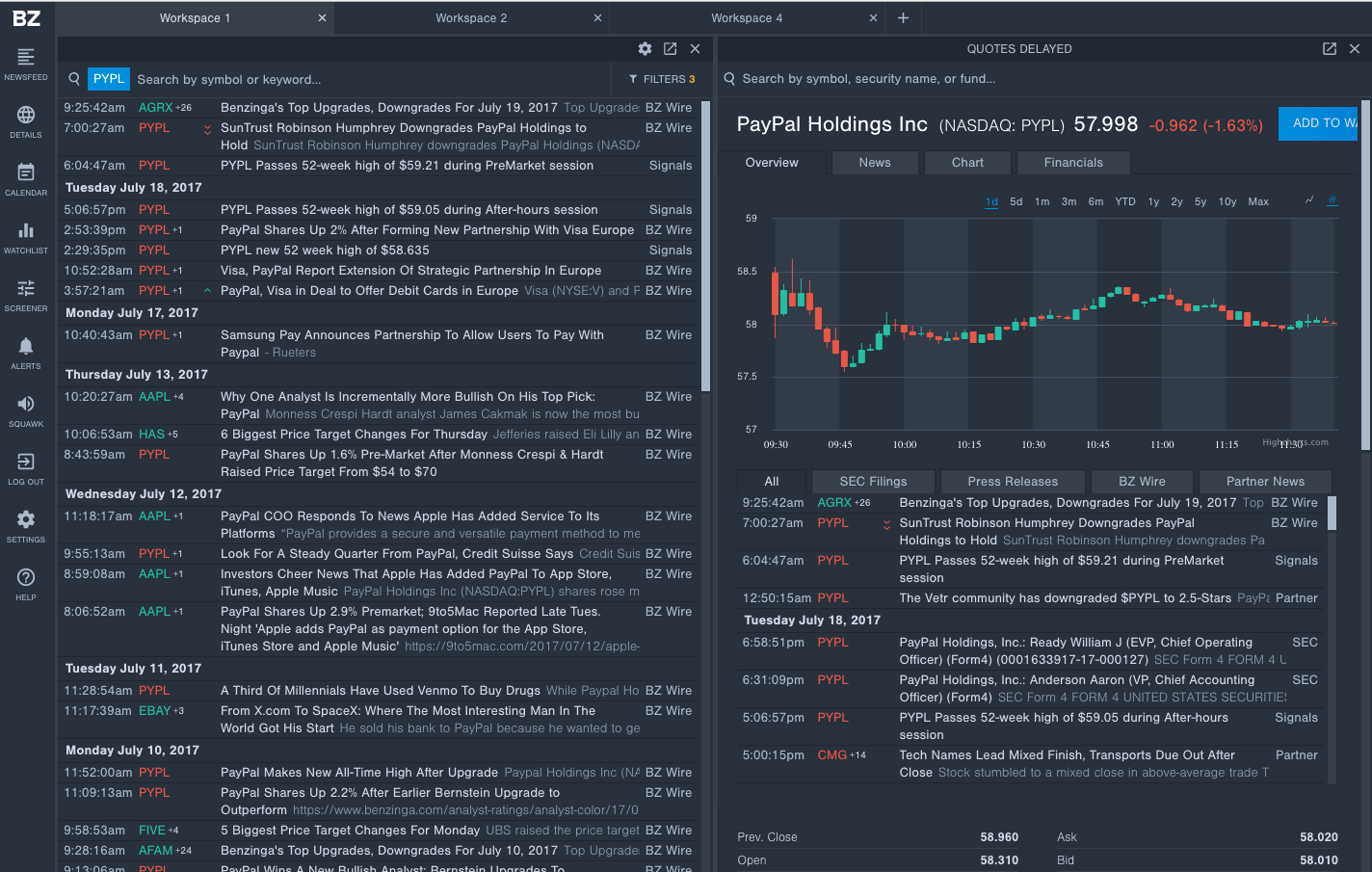Filter quote news by BZ Wire
This screenshot has height=872, width=1372.
pos(1142,482)
